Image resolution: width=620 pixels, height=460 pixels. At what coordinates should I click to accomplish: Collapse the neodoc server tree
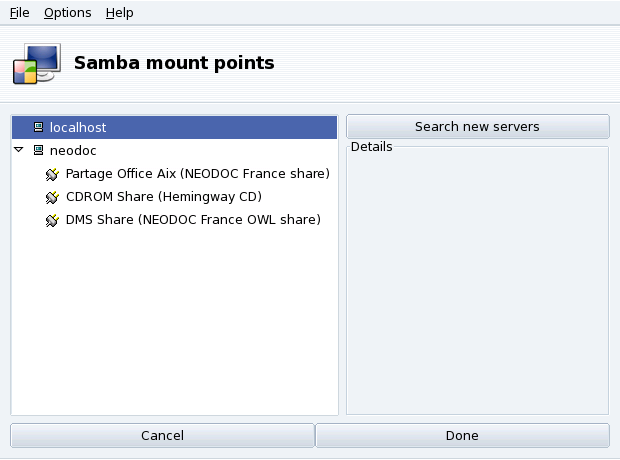point(19,150)
